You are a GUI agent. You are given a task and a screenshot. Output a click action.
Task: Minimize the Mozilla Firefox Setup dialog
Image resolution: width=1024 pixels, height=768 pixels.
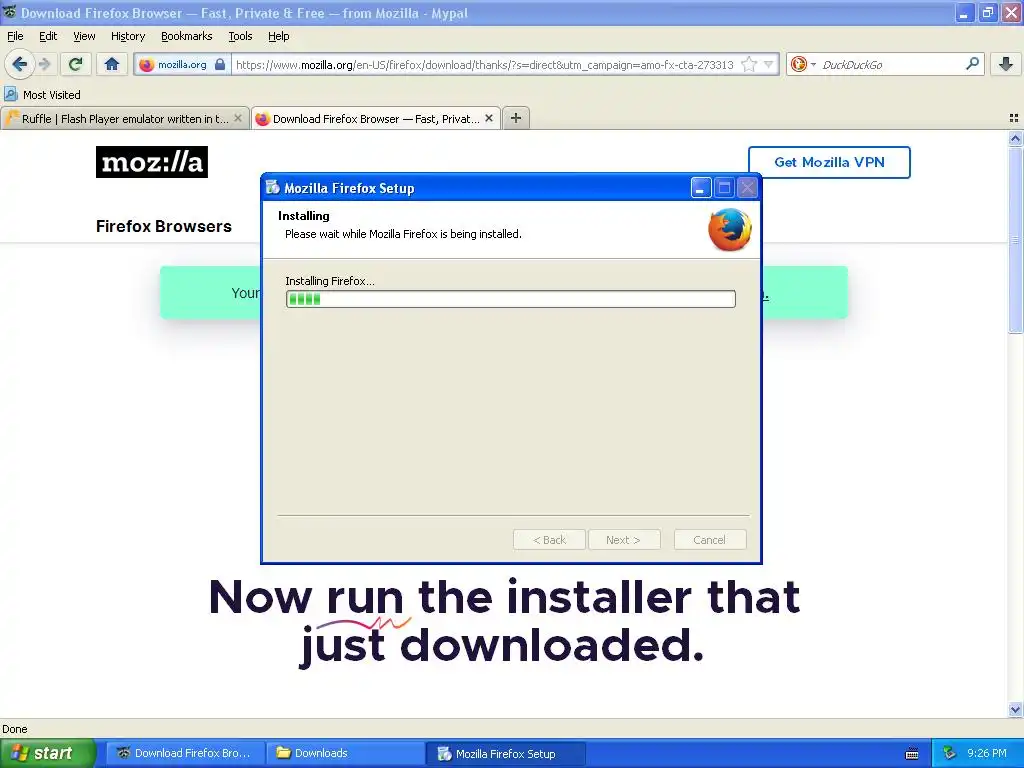click(x=700, y=188)
